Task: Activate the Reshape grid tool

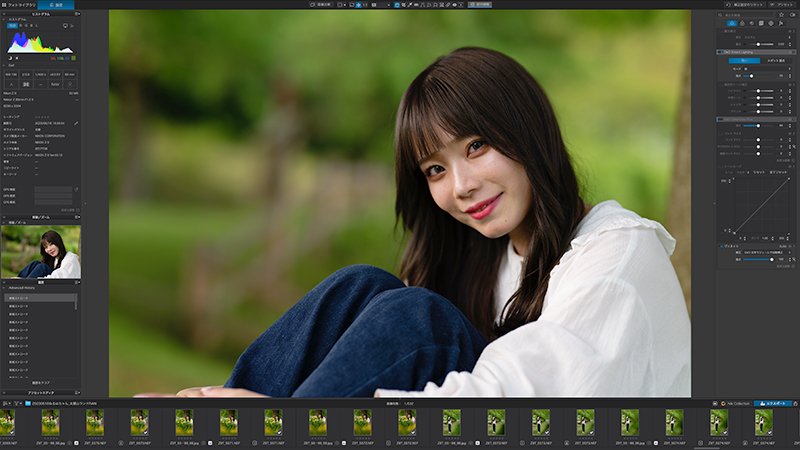Action: [441, 5]
